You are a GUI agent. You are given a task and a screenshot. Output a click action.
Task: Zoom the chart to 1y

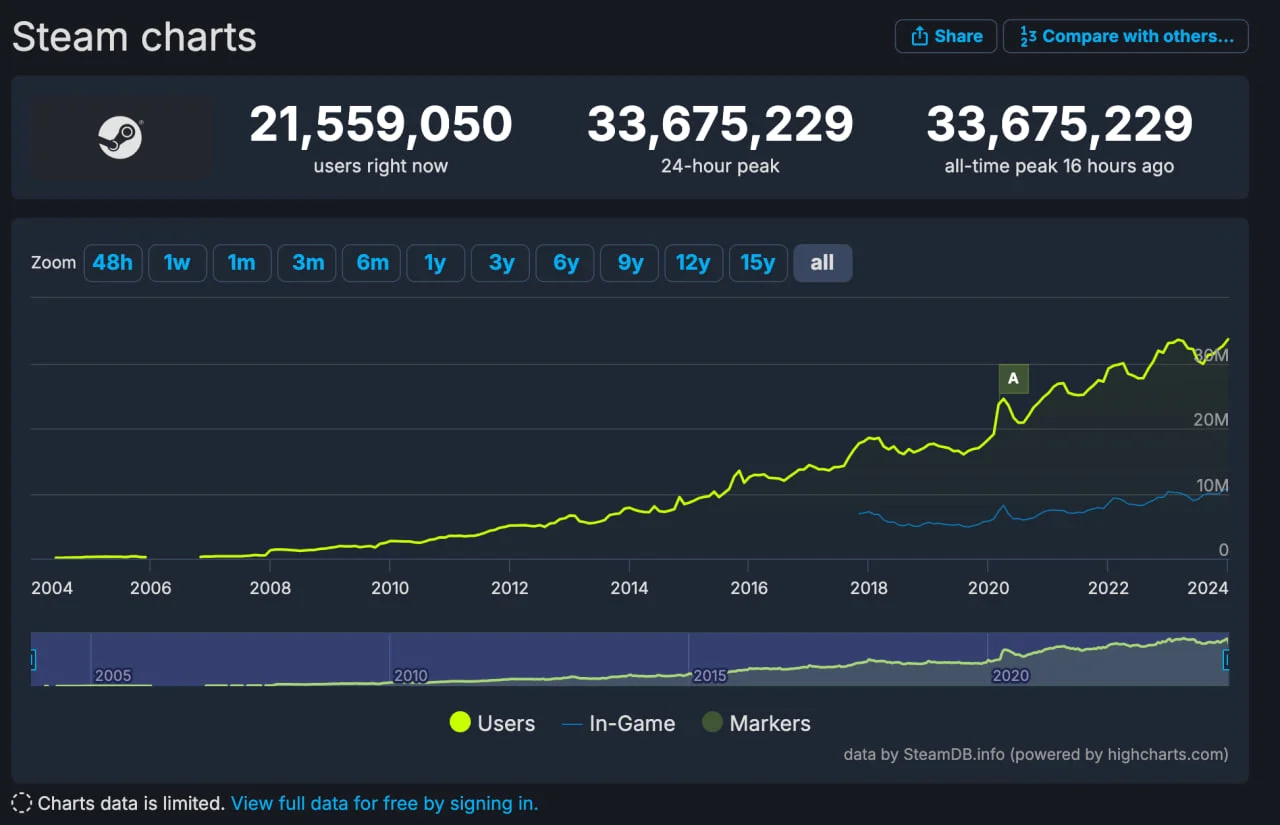point(435,263)
